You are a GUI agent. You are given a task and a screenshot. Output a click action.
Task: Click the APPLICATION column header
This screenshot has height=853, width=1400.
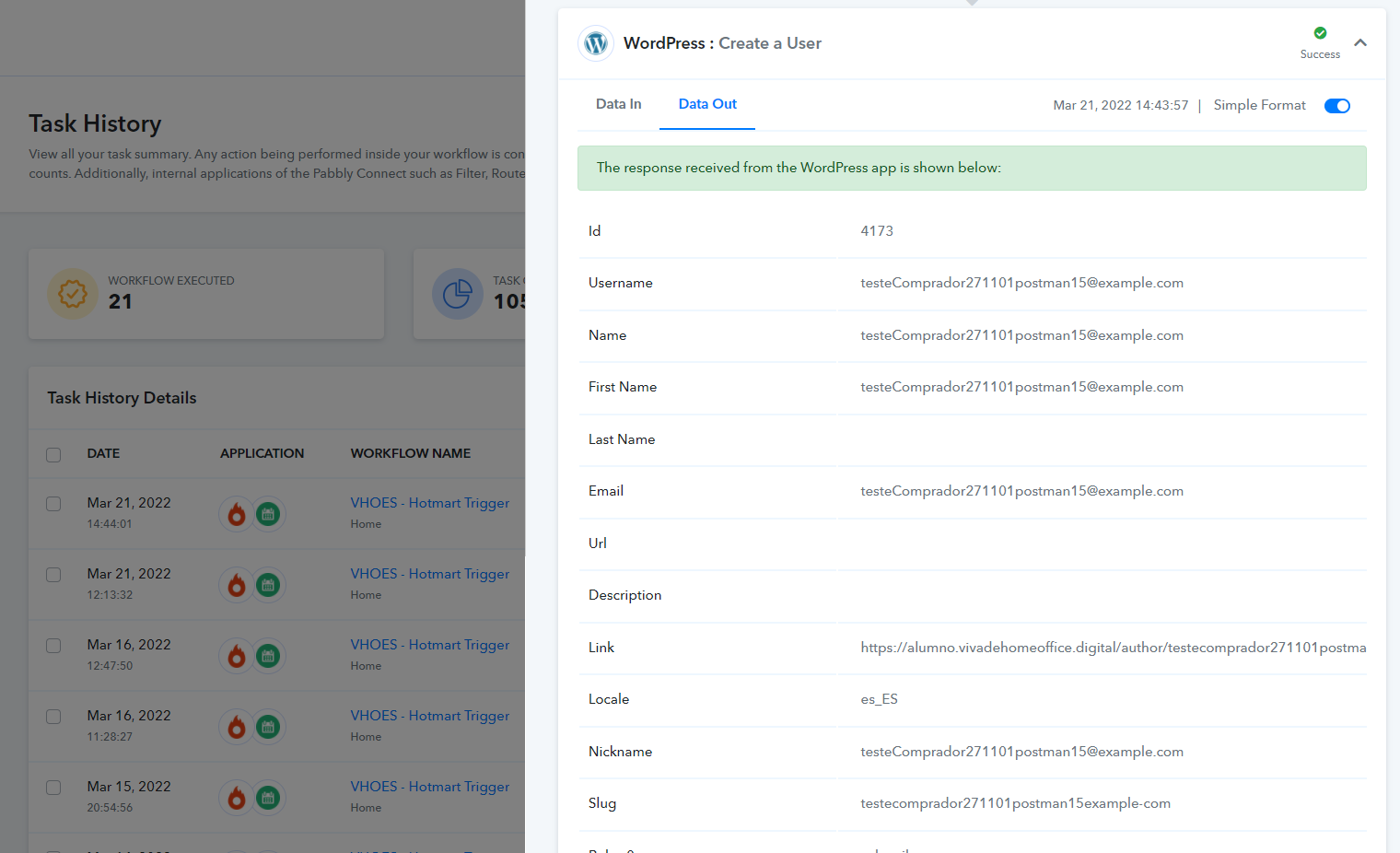pos(262,453)
